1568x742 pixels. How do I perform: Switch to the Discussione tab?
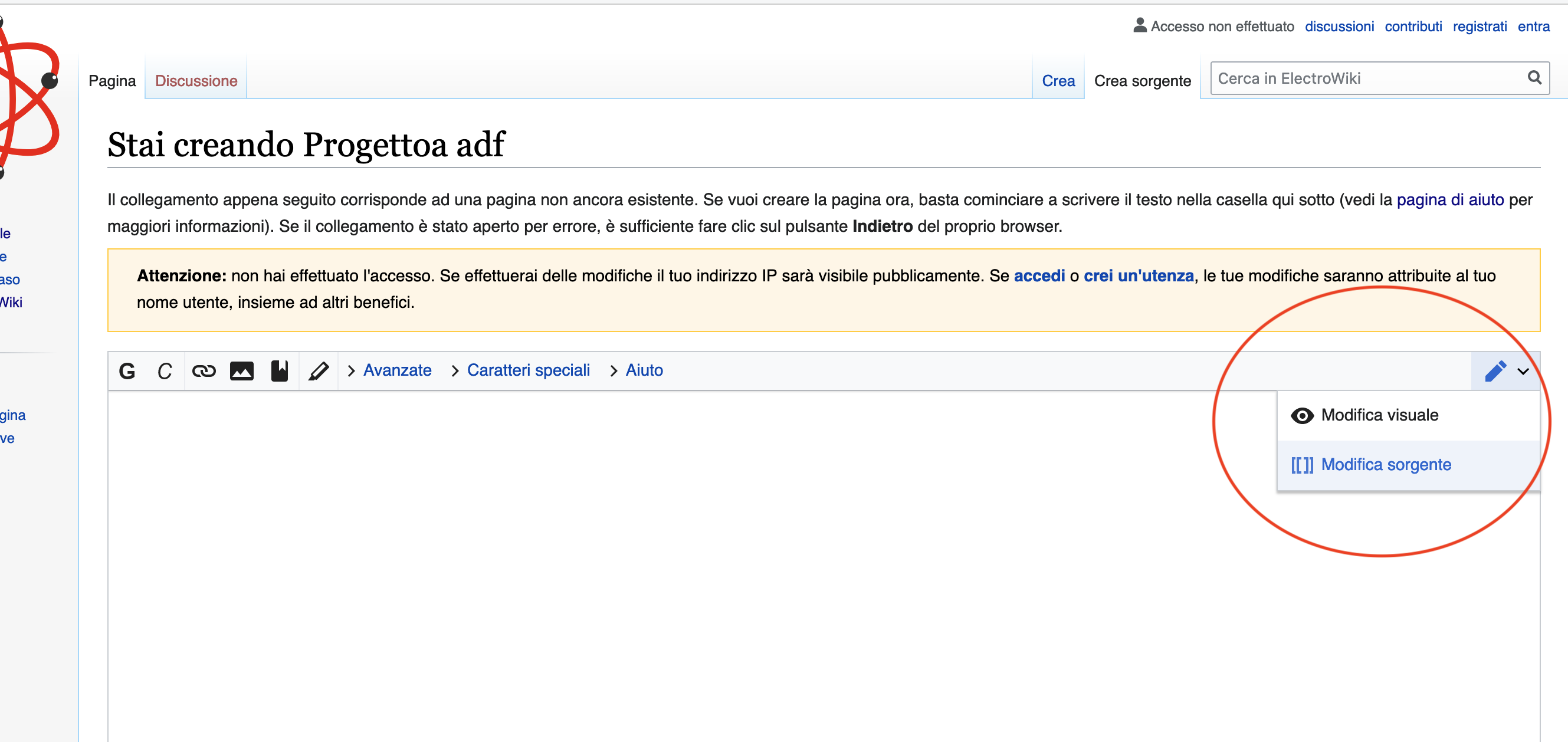coord(196,80)
